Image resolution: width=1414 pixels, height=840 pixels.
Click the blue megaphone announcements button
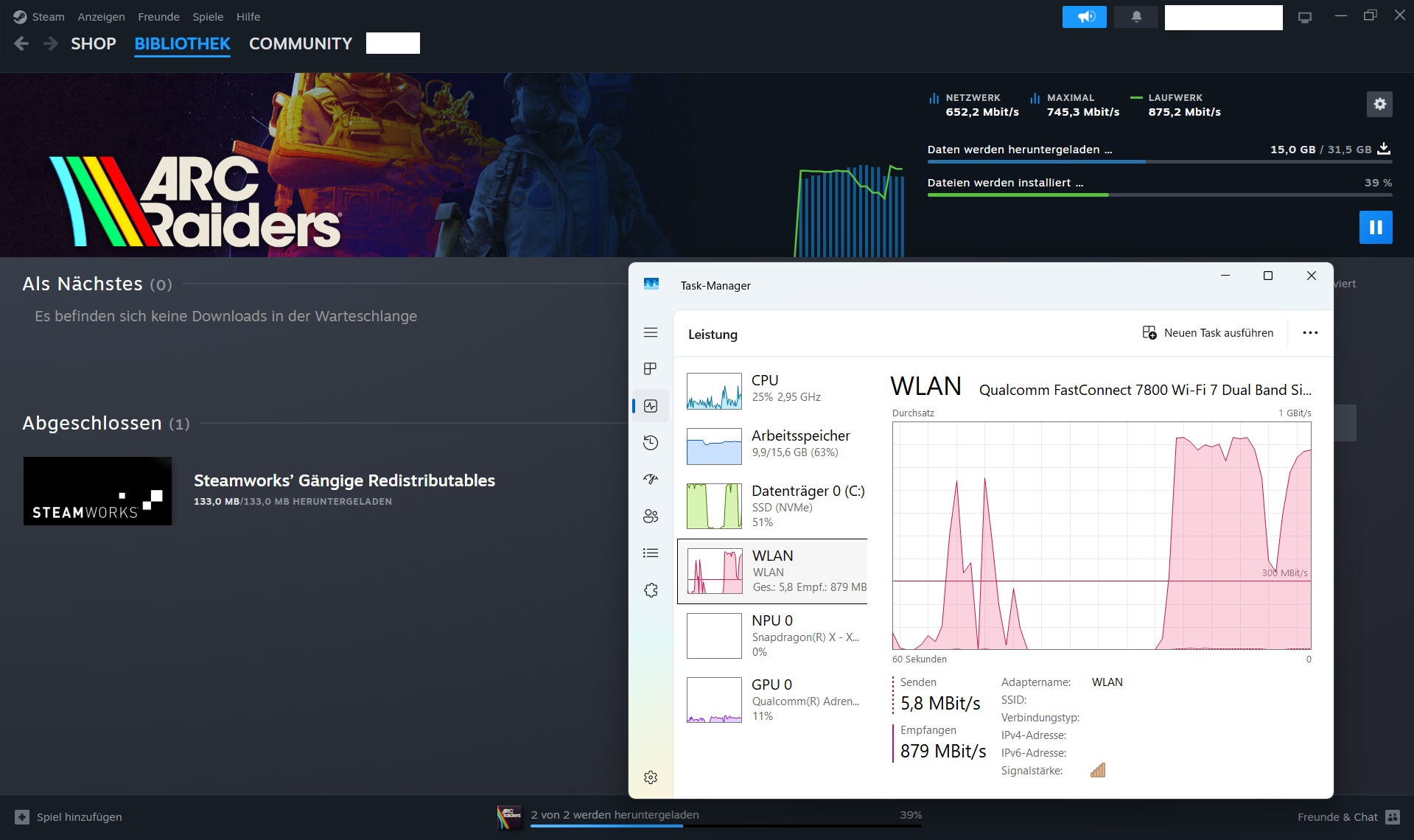(x=1084, y=17)
